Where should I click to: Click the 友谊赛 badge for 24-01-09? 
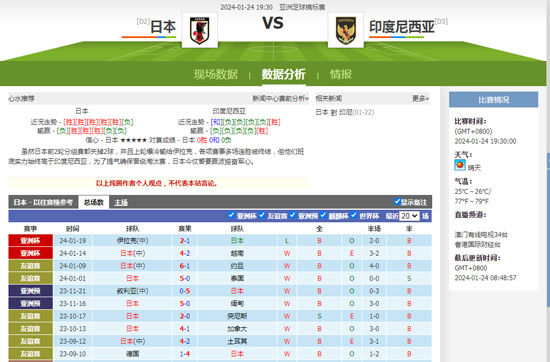point(31,266)
